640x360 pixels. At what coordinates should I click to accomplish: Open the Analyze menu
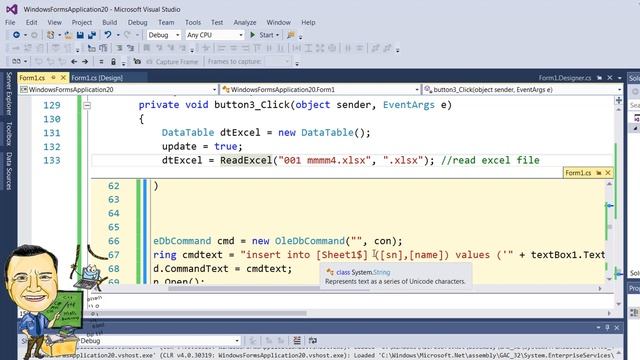(245, 22)
